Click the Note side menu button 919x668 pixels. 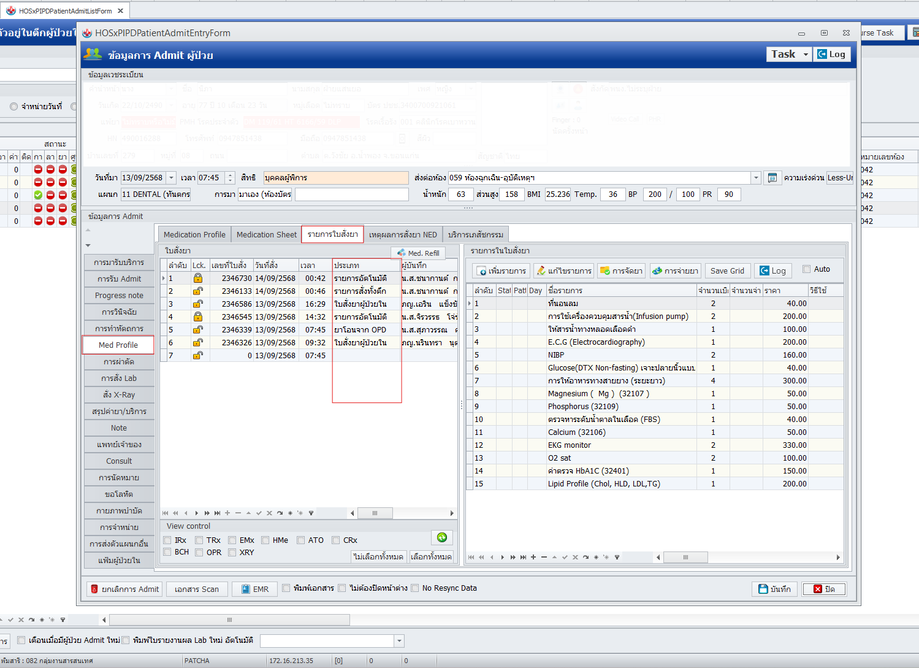pos(119,428)
